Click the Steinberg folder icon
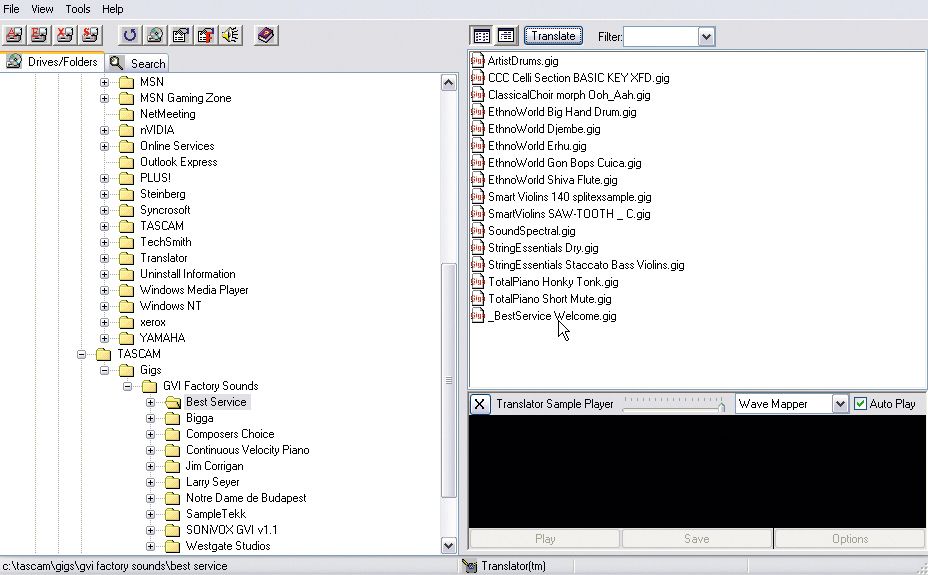 127,194
